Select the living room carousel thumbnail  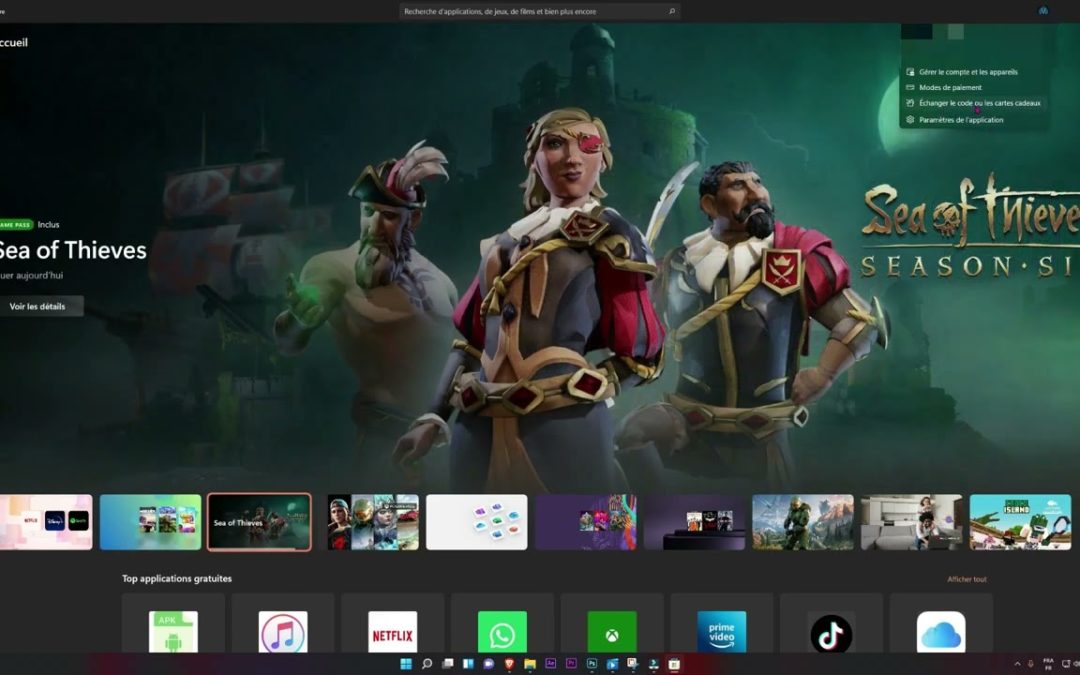coord(911,522)
